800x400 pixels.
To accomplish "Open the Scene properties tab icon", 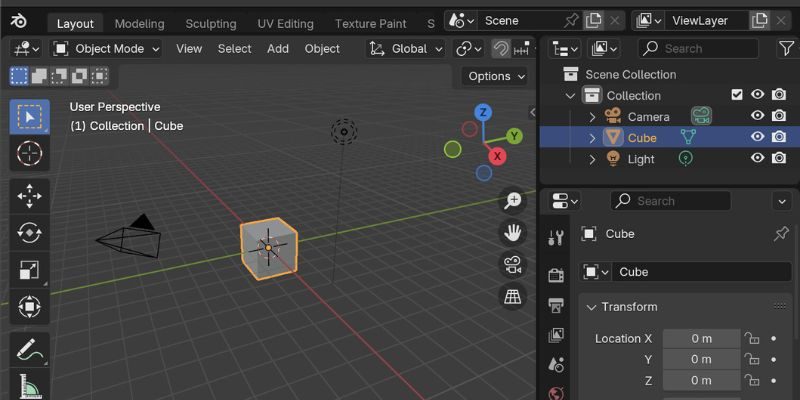I will [x=556, y=365].
